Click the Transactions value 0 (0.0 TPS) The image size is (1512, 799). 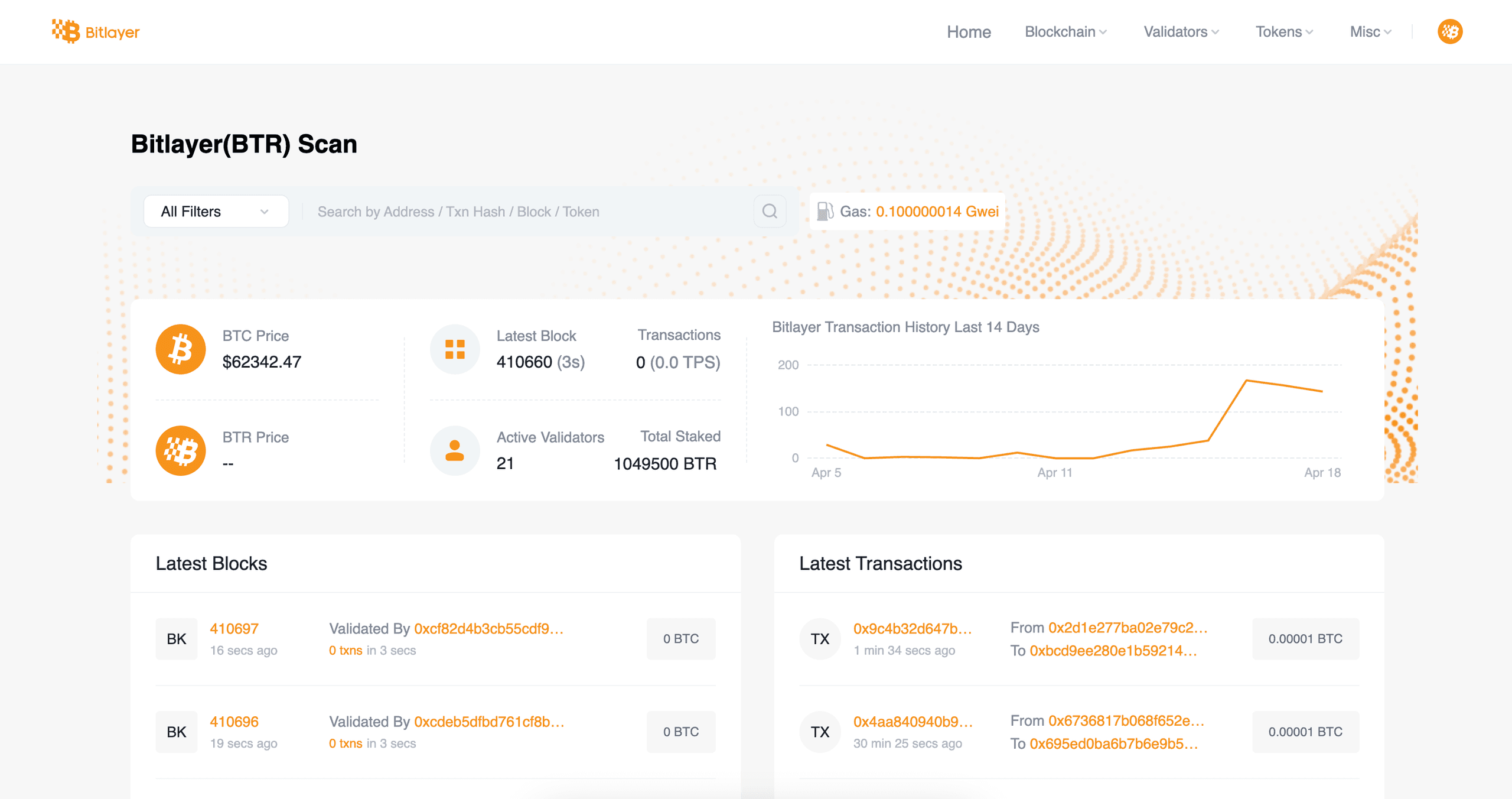(x=678, y=362)
